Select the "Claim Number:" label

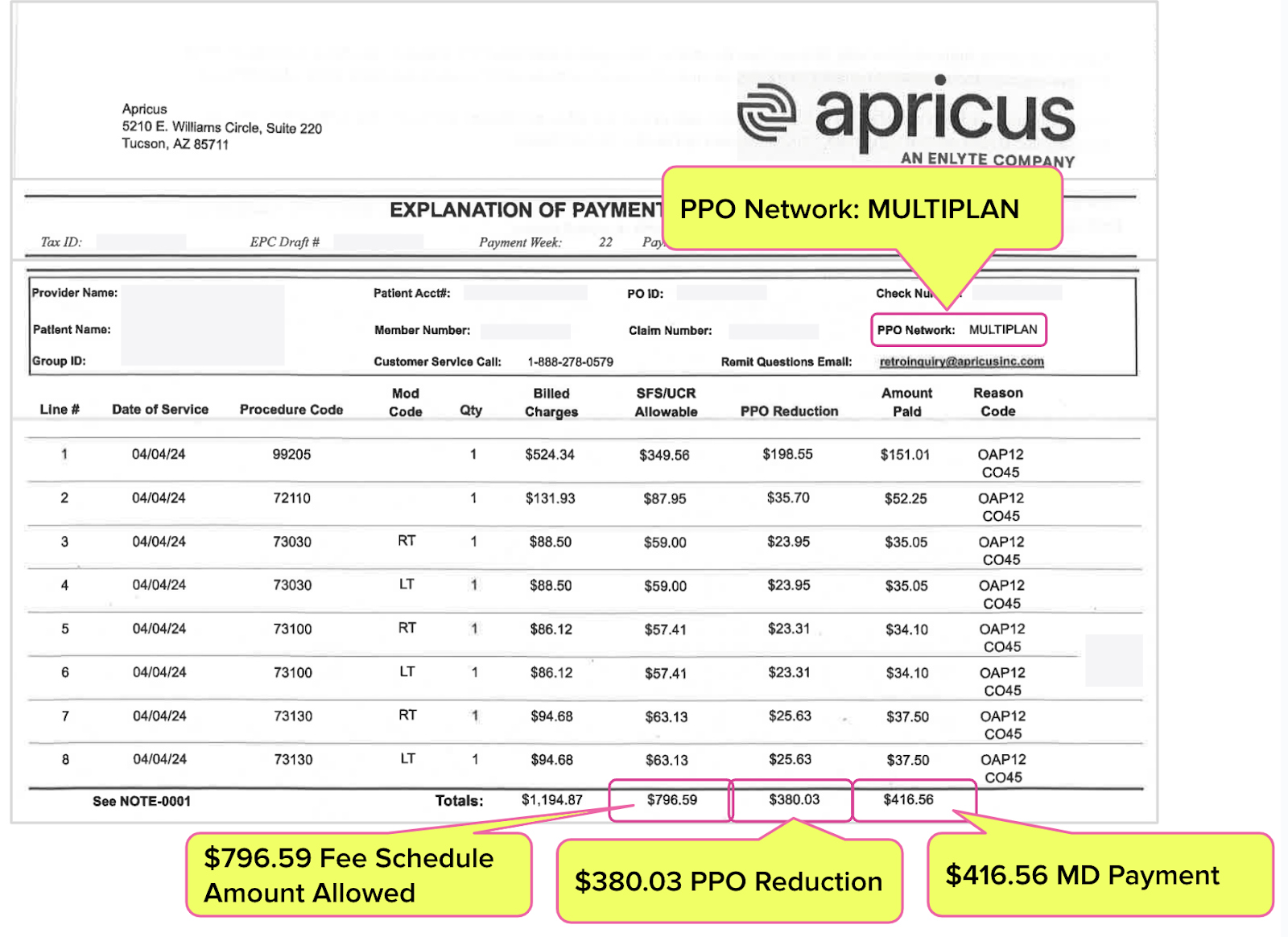[x=671, y=331]
